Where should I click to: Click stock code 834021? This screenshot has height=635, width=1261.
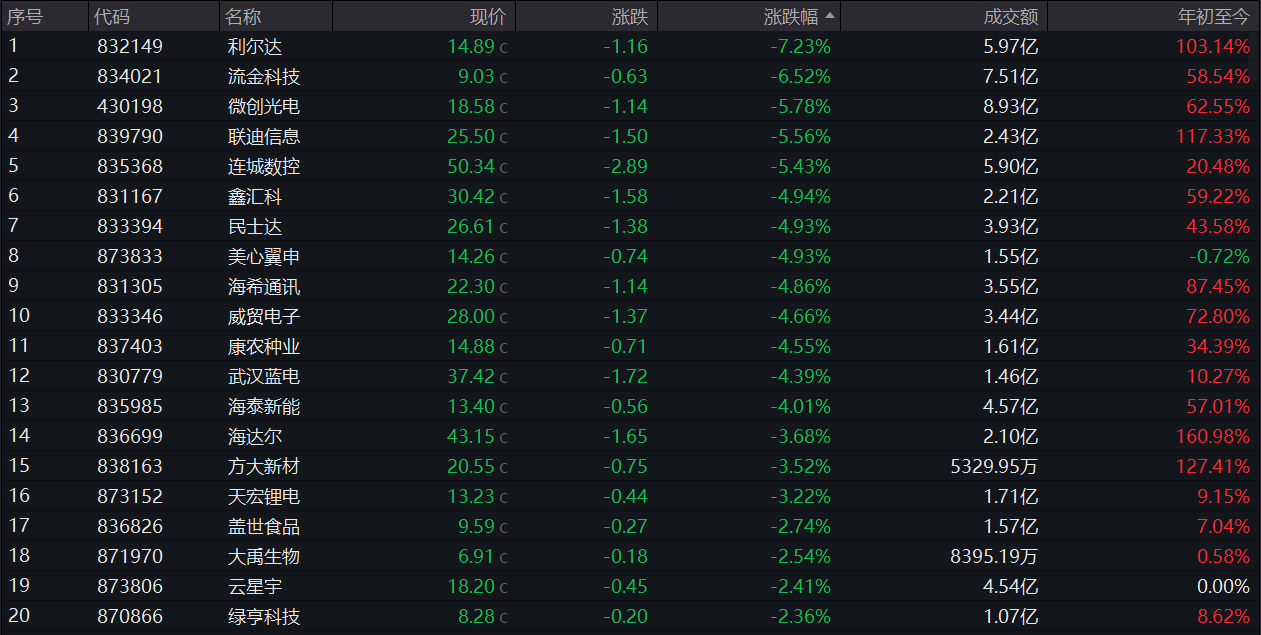tap(130, 76)
